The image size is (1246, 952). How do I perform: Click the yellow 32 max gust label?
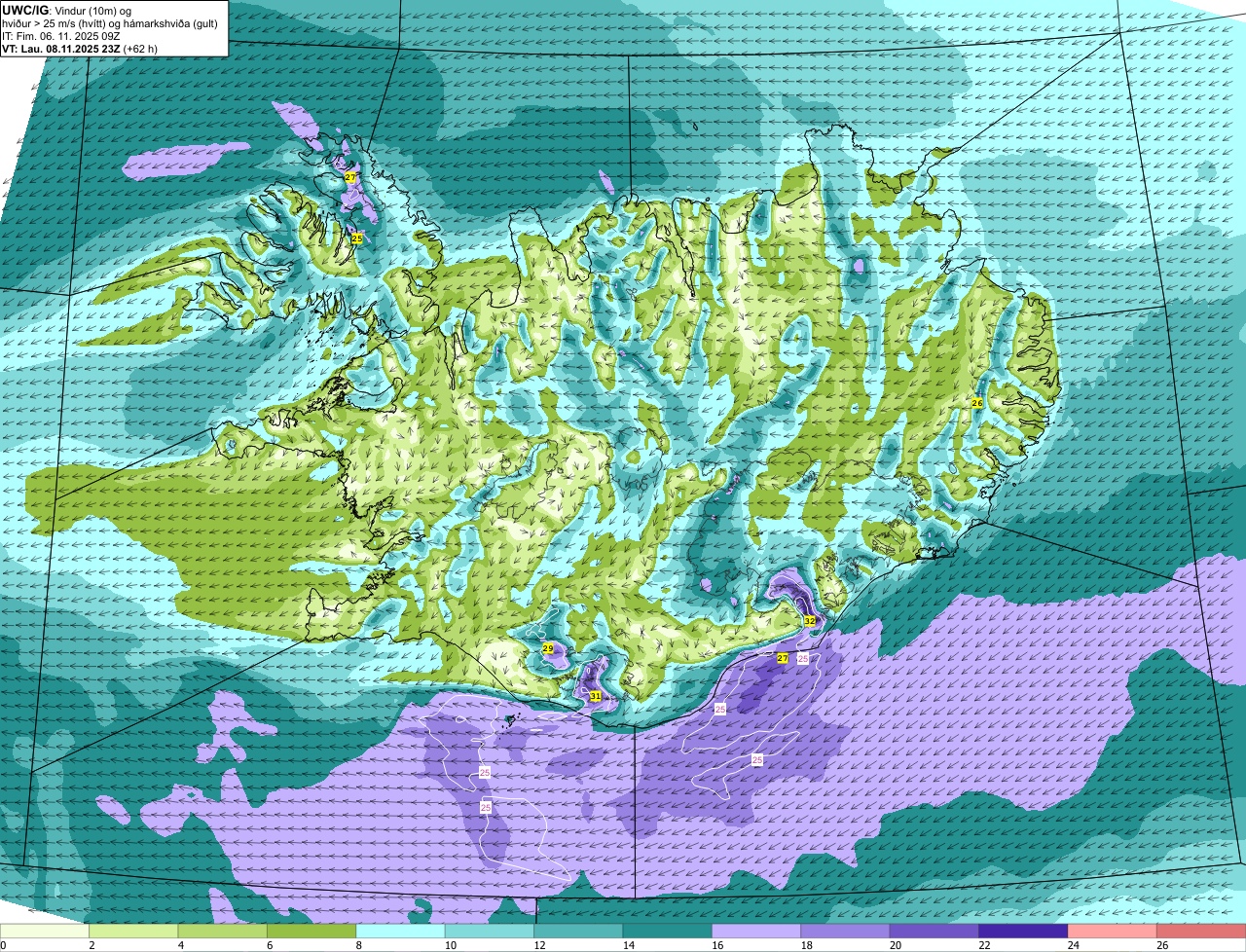810,620
